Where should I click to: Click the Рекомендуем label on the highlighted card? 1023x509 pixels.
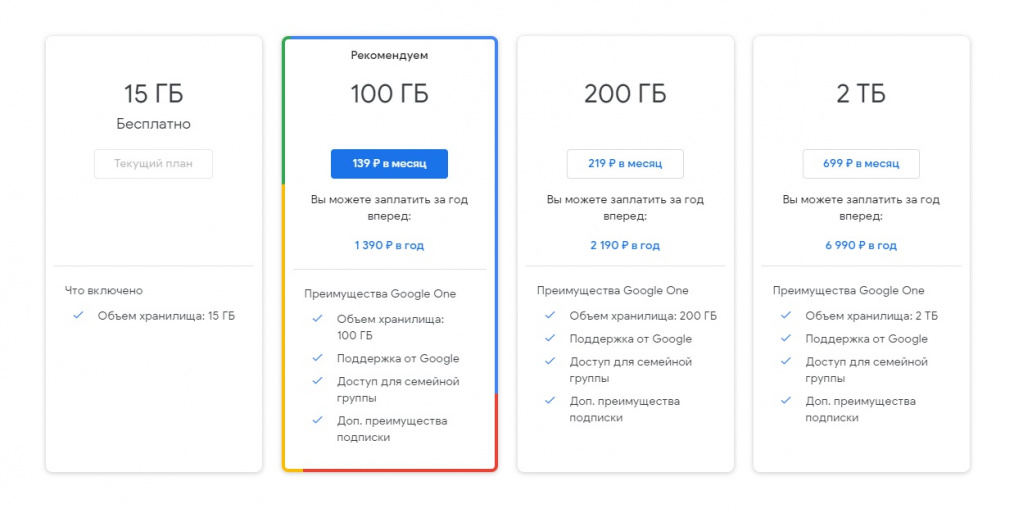[x=389, y=56]
